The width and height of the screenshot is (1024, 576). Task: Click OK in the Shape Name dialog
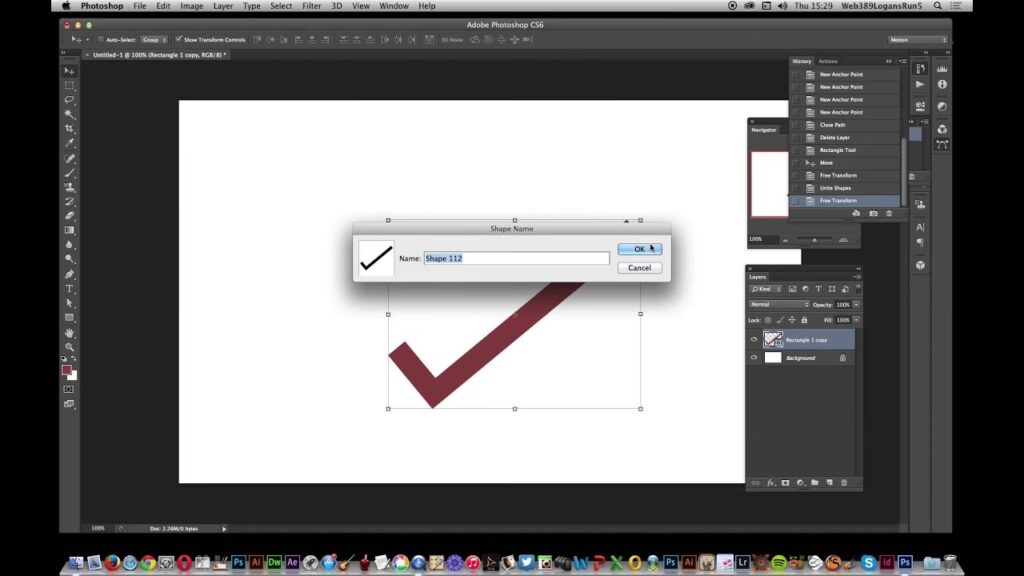pyautogui.click(x=639, y=249)
